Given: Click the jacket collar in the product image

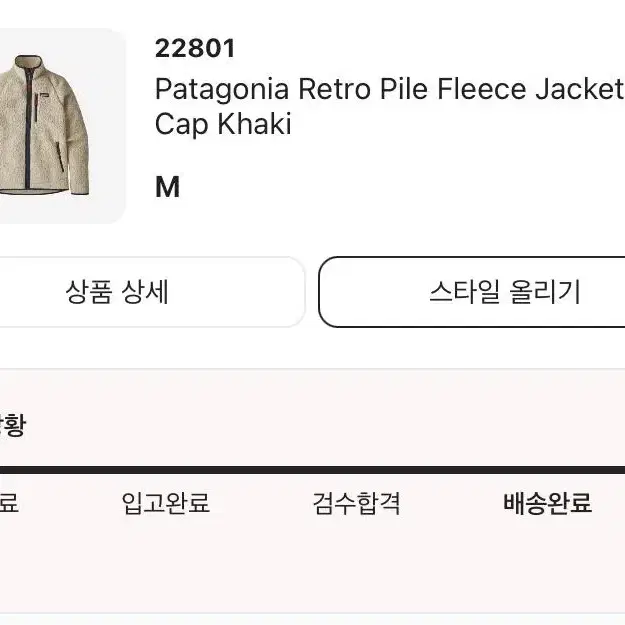Looking at the screenshot, I should pyautogui.click(x=29, y=63).
